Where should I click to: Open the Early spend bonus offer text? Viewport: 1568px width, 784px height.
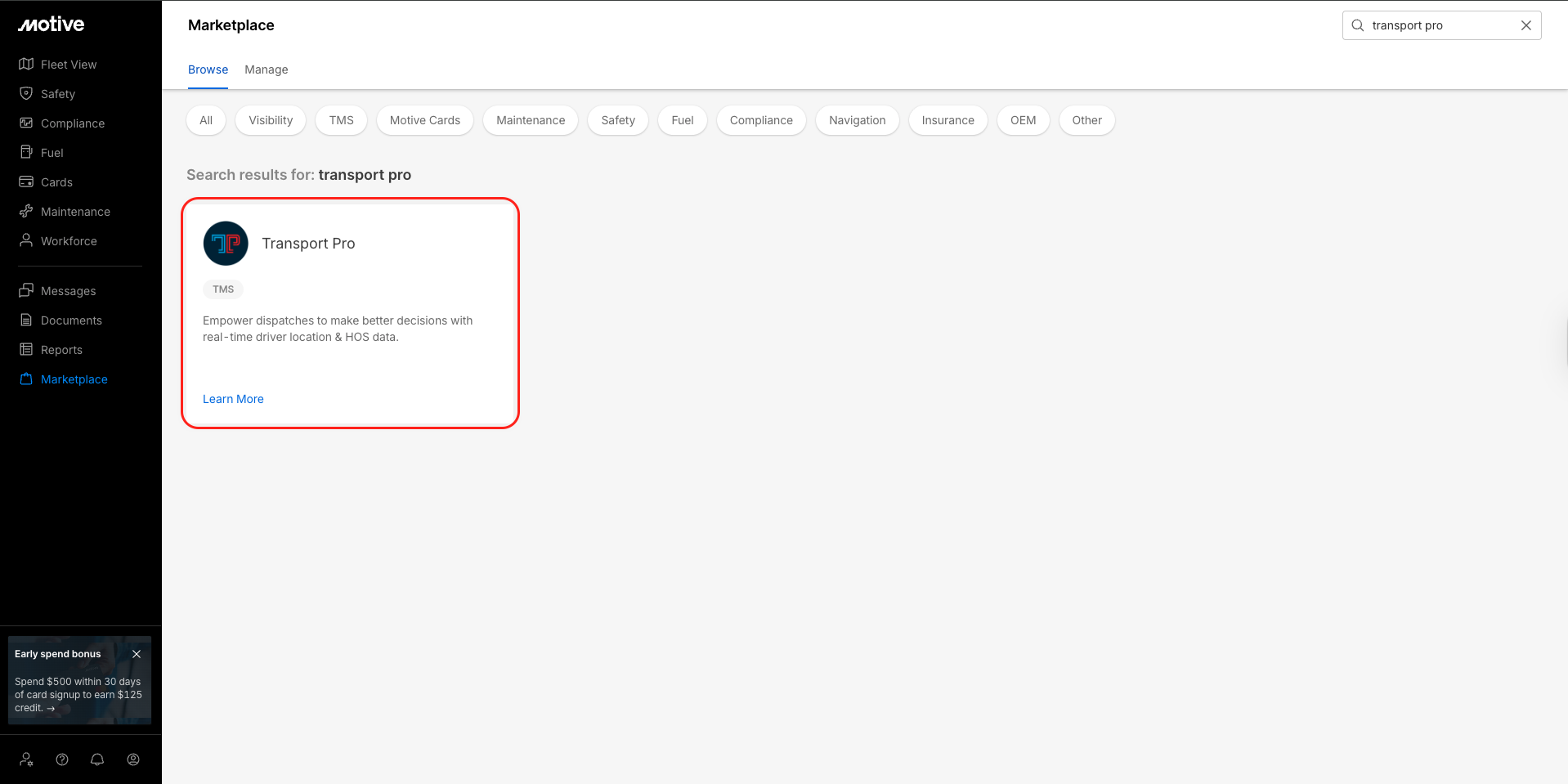pos(78,695)
